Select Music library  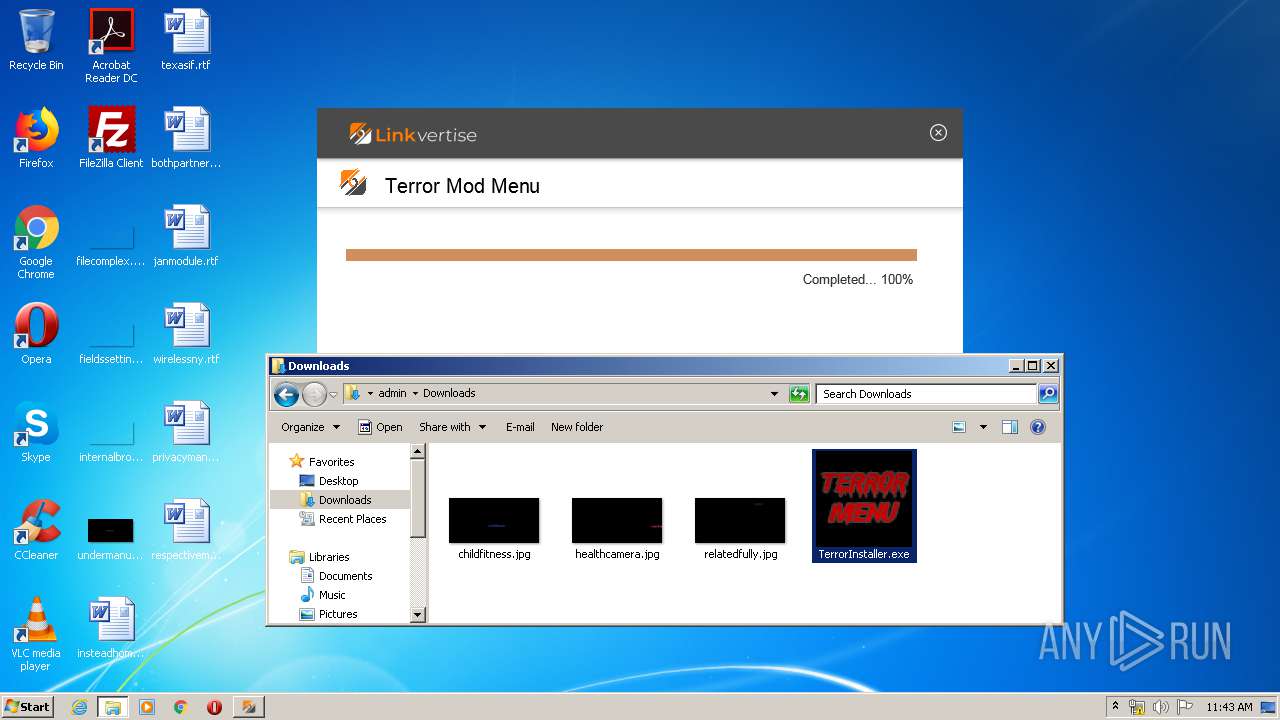[324, 595]
